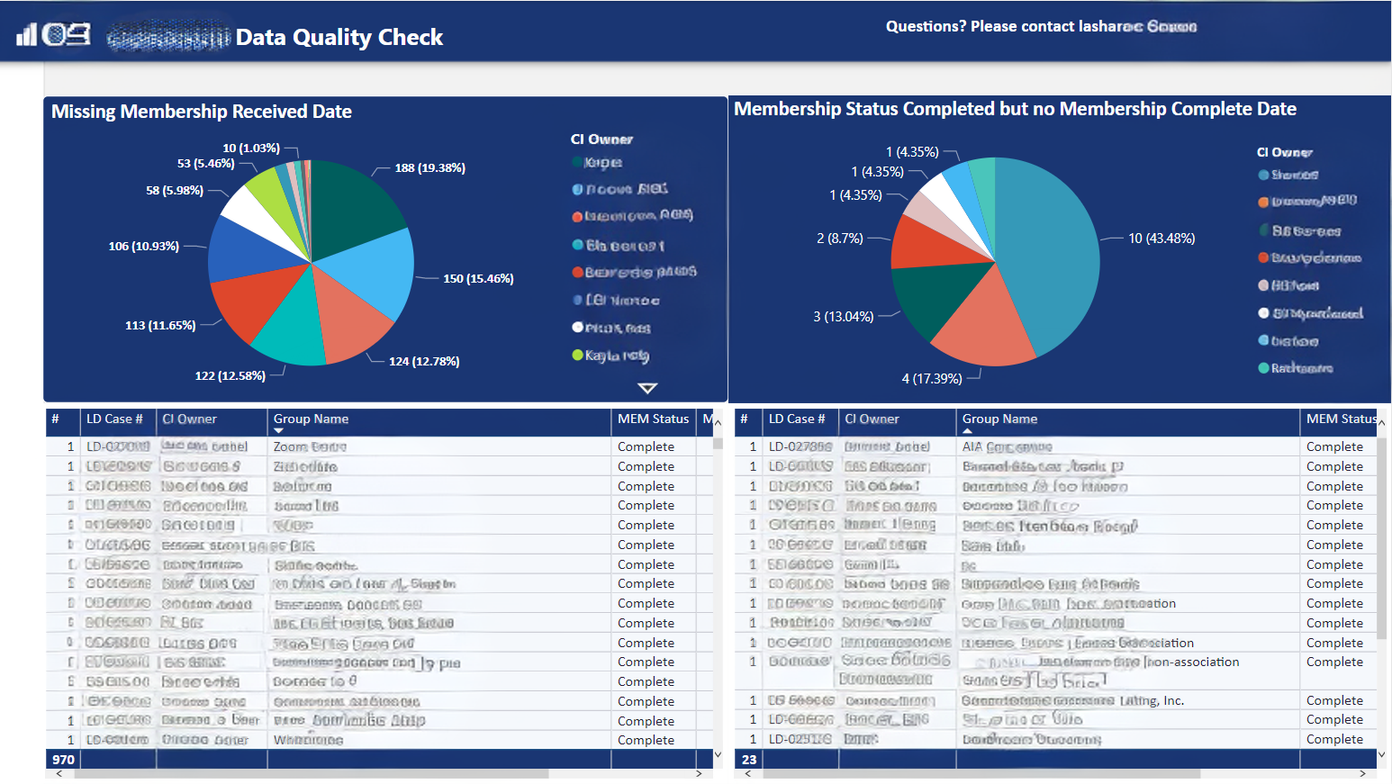
Task: Click the left table's scroll-up arrow
Action: pos(717,425)
